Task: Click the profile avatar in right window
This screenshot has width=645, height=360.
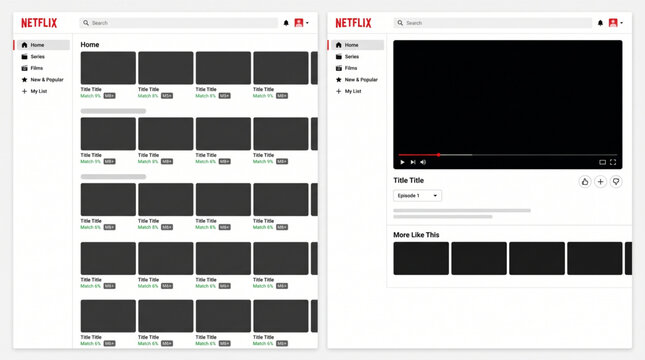Action: tap(613, 23)
